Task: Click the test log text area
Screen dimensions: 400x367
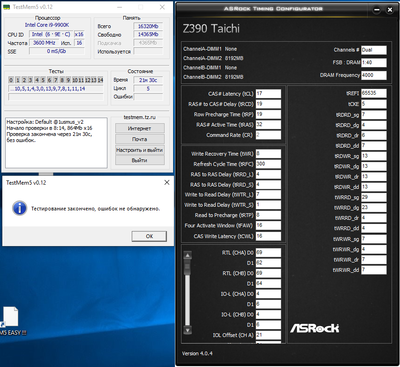Action: click(56, 142)
